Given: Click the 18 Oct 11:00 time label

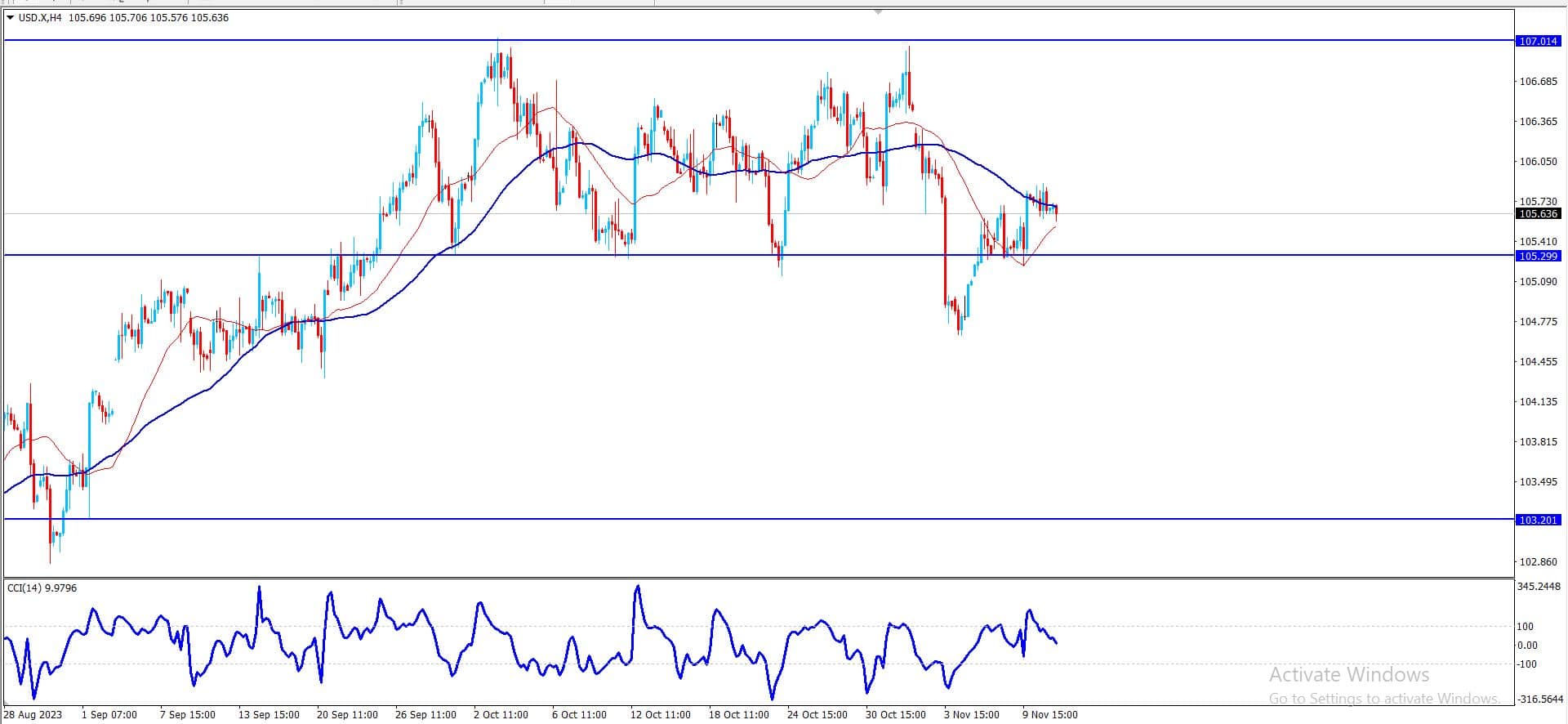Looking at the screenshot, I should tap(738, 715).
